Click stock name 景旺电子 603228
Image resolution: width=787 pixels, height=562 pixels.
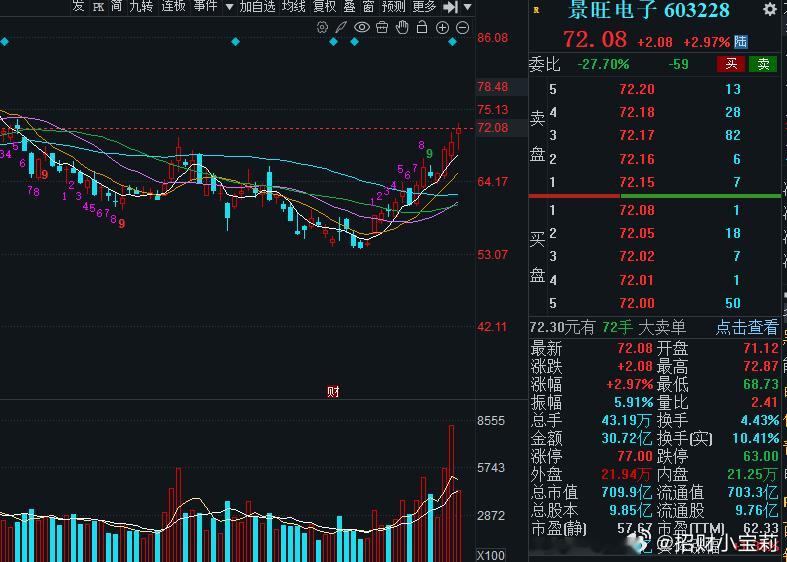648,10
